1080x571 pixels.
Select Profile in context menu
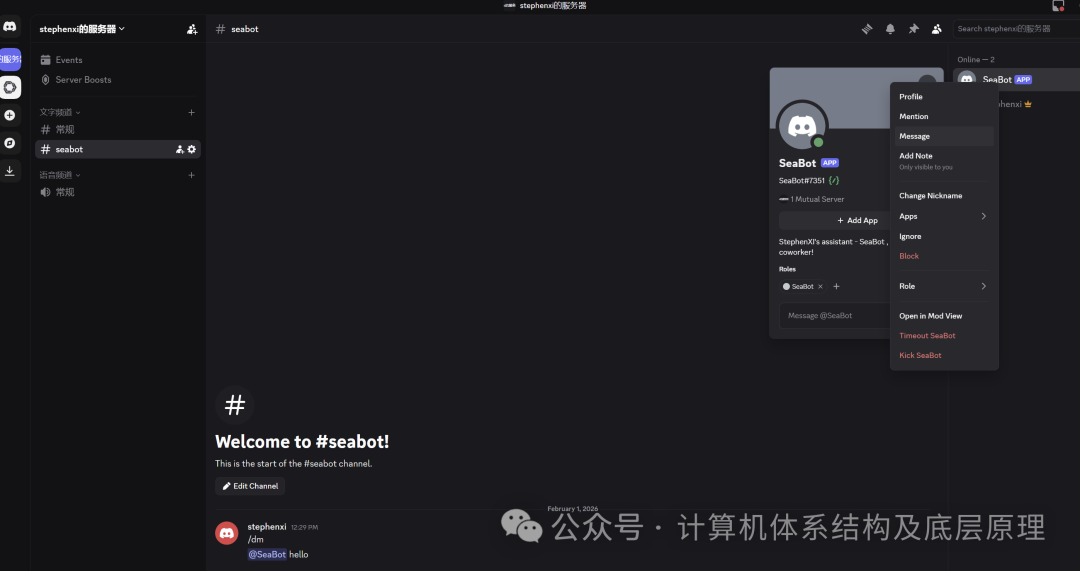pos(944,97)
